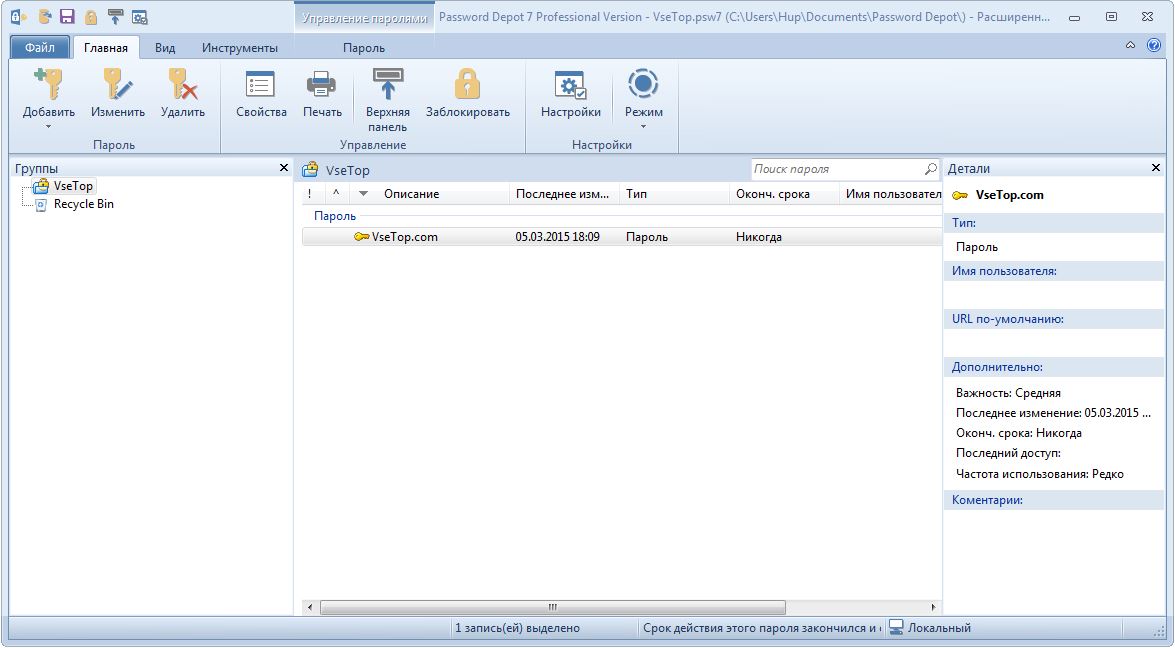Collapse the ribbon with the caret button
1175x648 pixels.
tap(1130, 46)
